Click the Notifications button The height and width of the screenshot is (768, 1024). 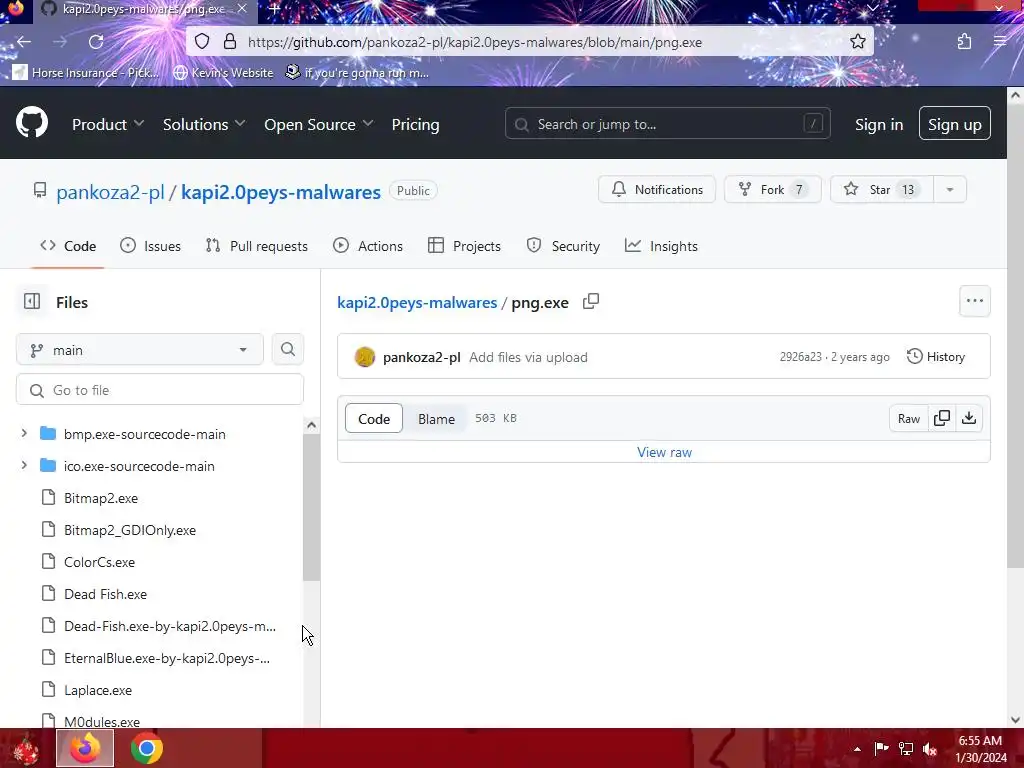[x=657, y=189]
